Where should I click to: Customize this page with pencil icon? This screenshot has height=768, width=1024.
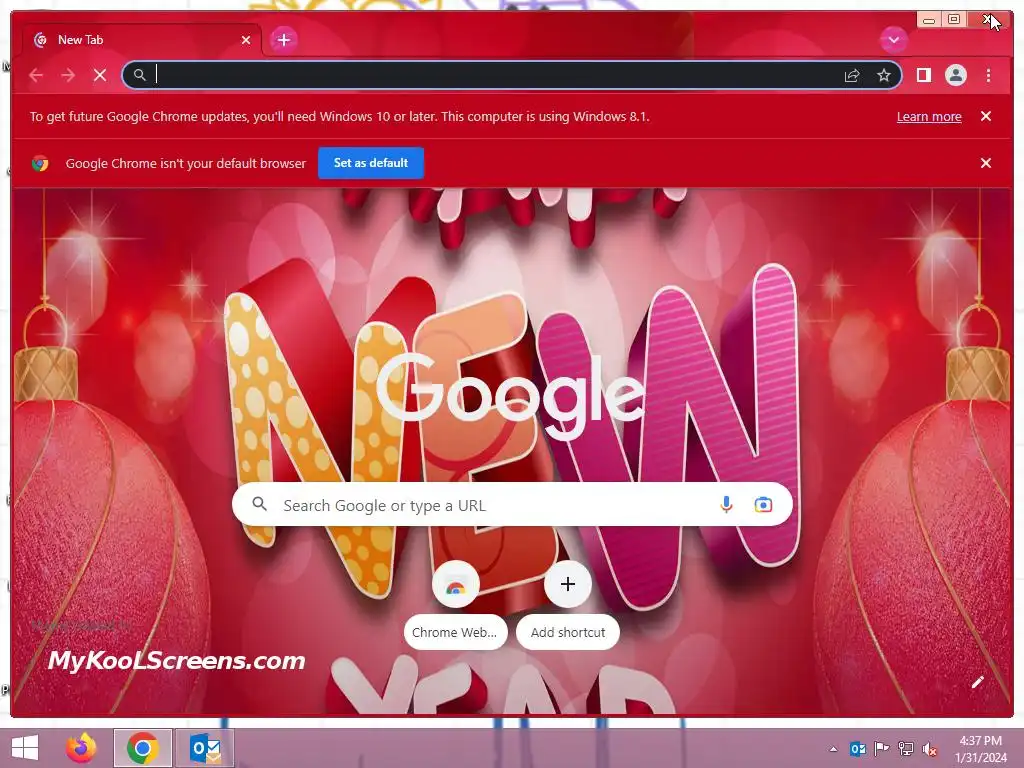pos(977,682)
